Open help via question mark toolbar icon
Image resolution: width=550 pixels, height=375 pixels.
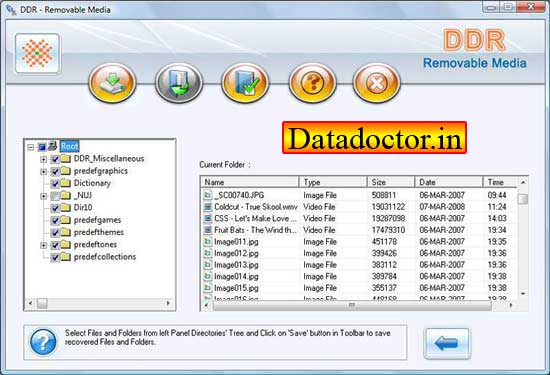(312, 83)
